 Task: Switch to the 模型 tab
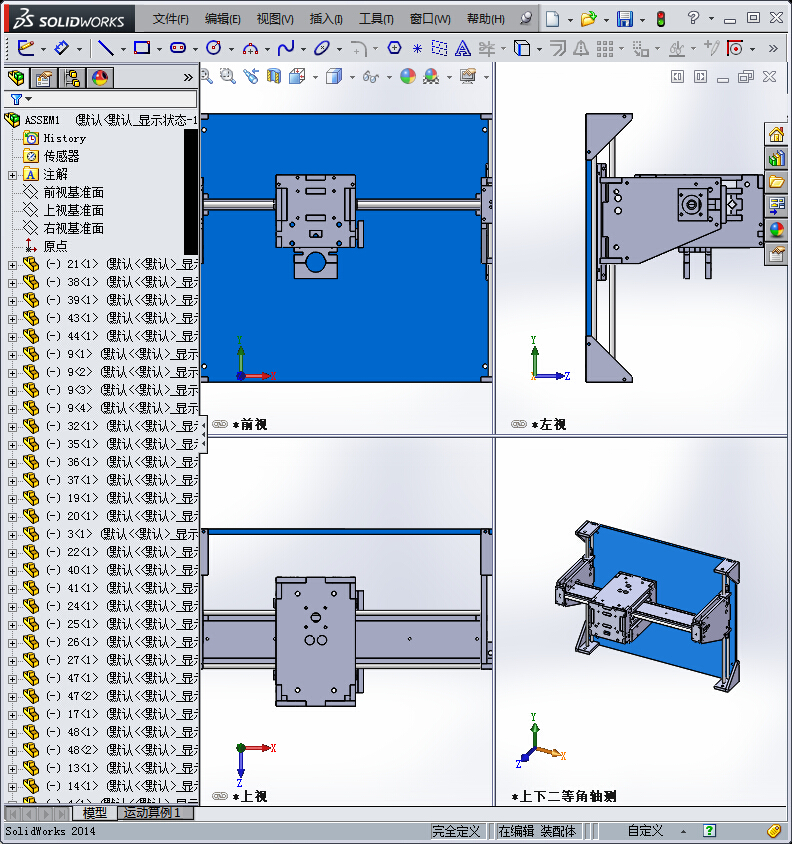click(95, 813)
